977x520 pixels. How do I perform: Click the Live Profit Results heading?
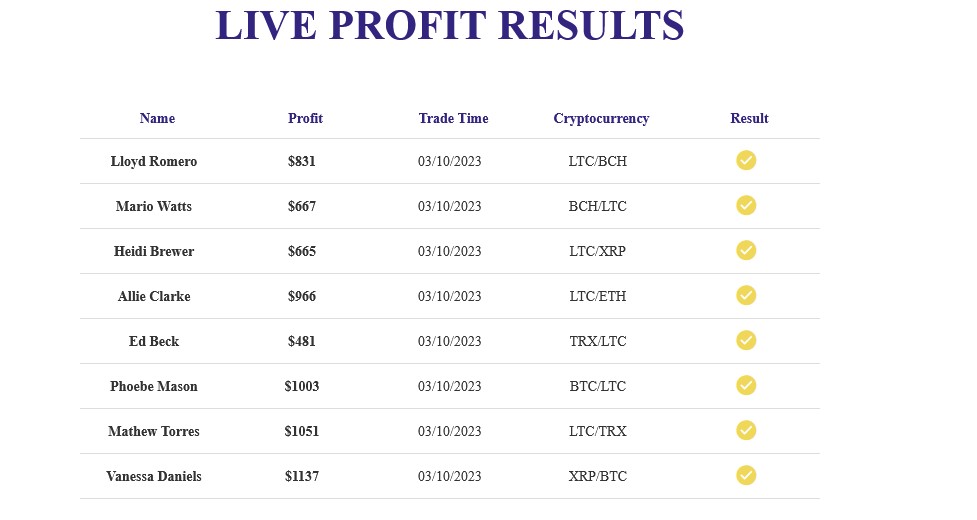(x=450, y=26)
